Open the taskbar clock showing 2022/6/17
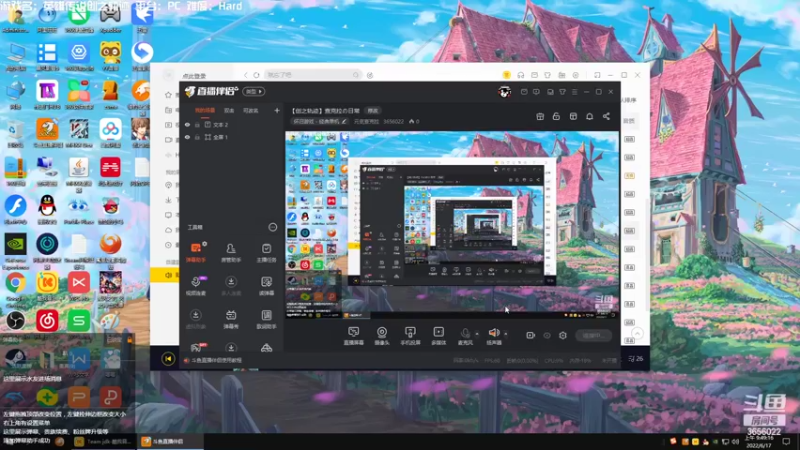The image size is (800, 450). pos(759,441)
